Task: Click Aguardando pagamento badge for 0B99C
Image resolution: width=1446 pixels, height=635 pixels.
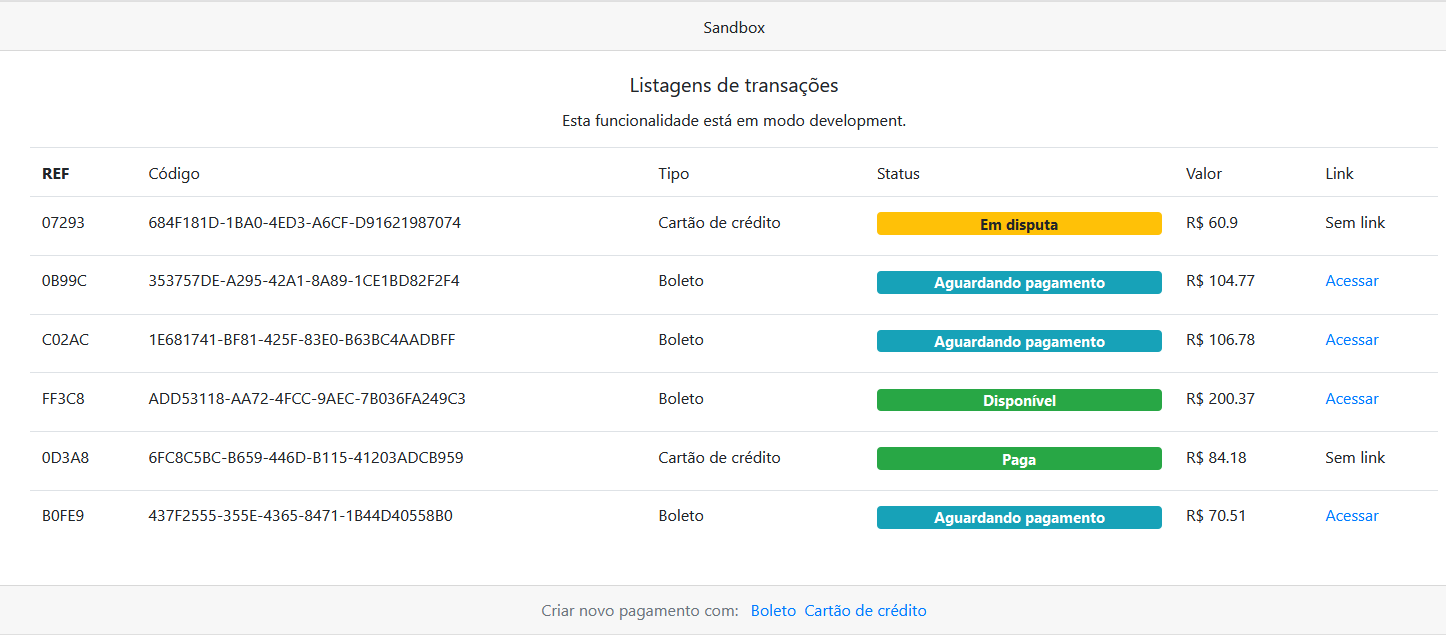Action: pos(1019,283)
